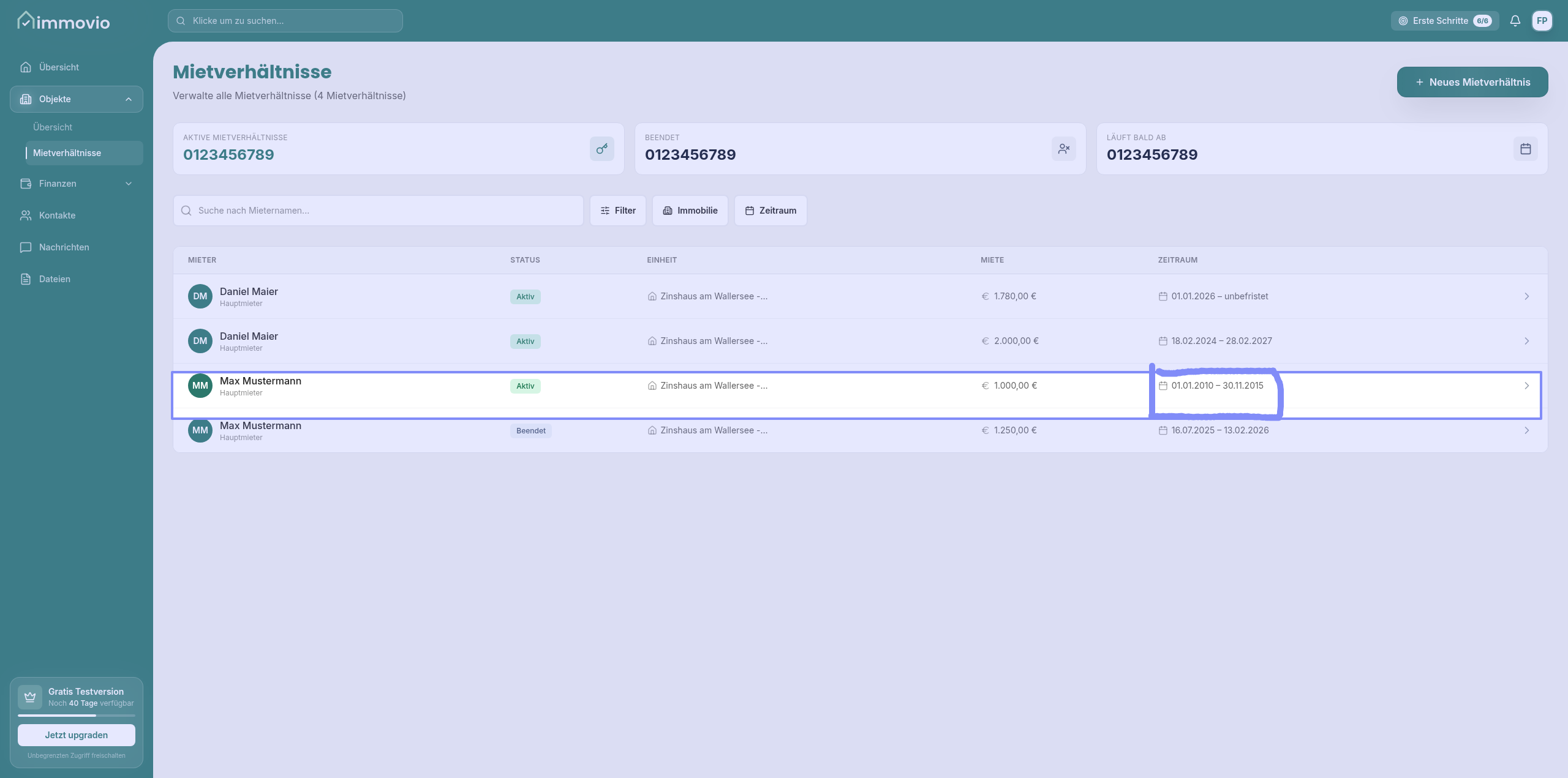Click Jetzt upgraden button

click(76, 735)
